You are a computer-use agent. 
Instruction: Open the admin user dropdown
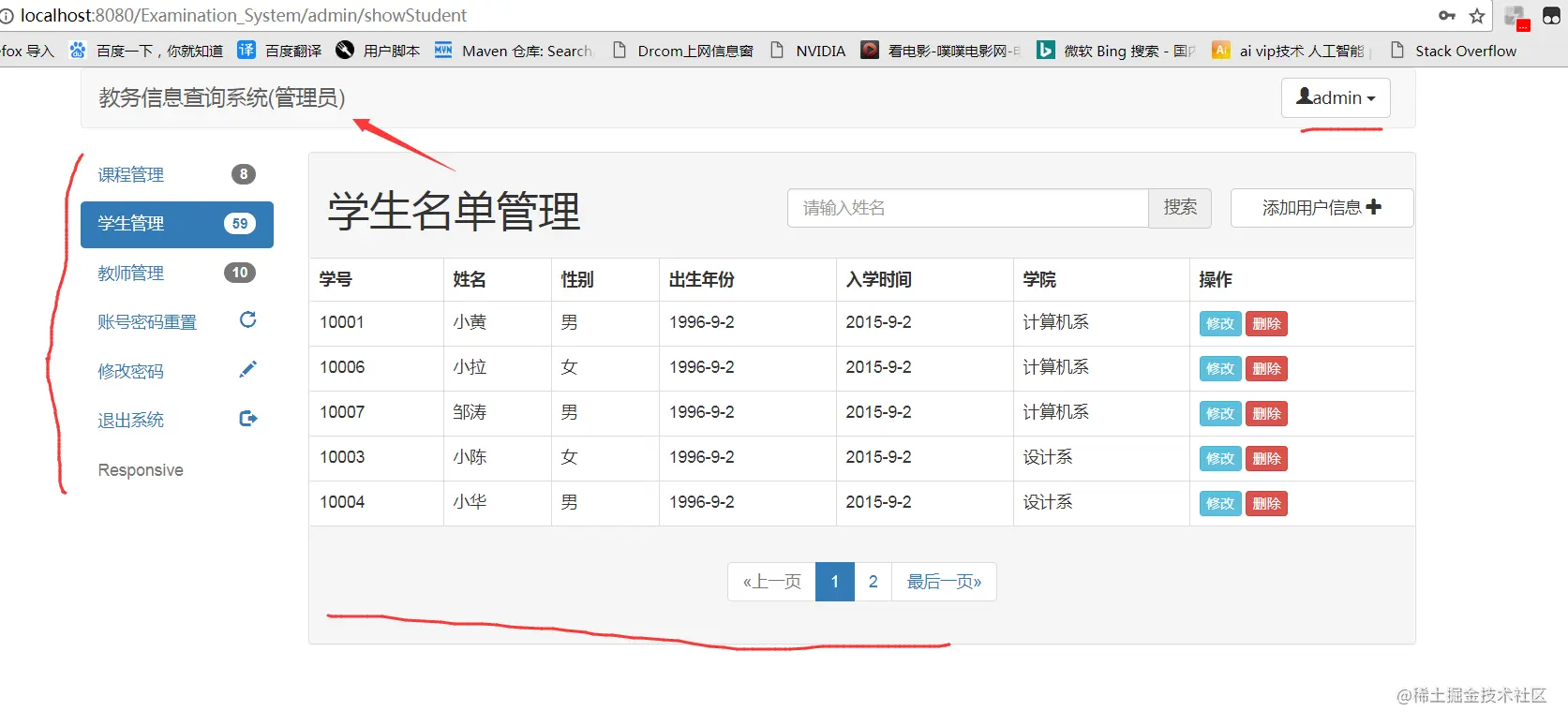1336,97
